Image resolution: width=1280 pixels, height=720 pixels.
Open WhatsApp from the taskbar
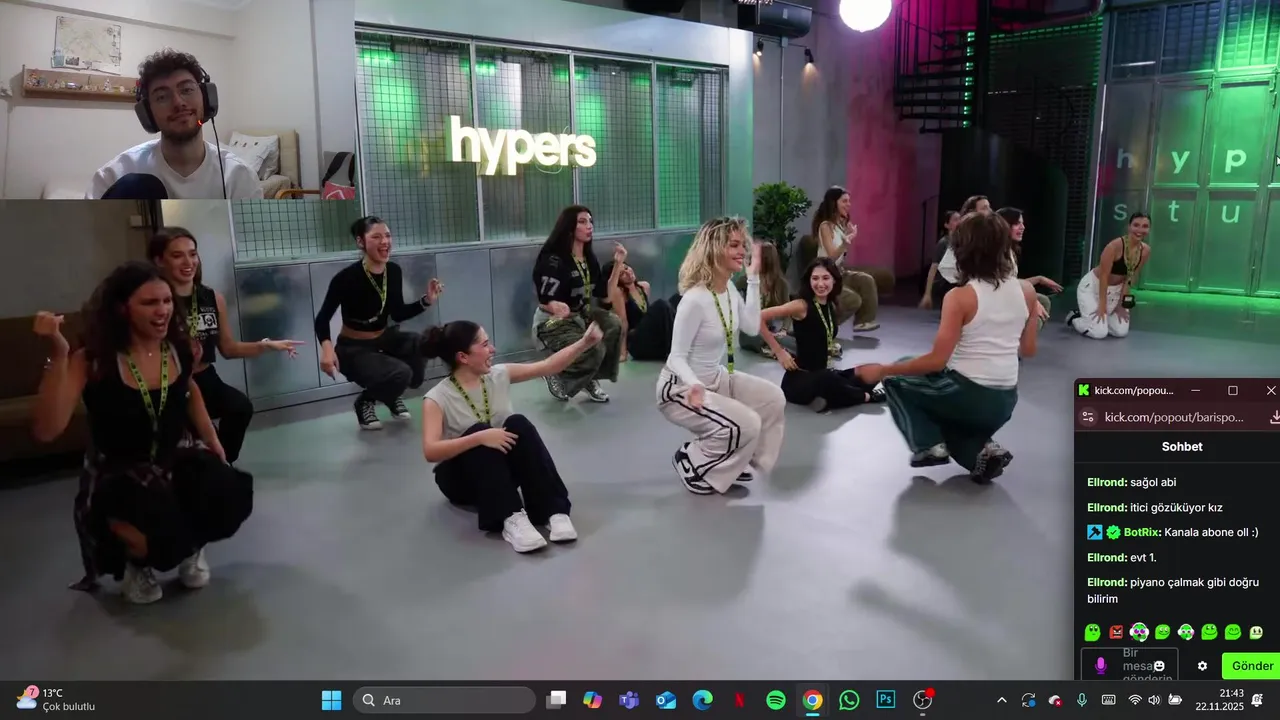tap(849, 700)
